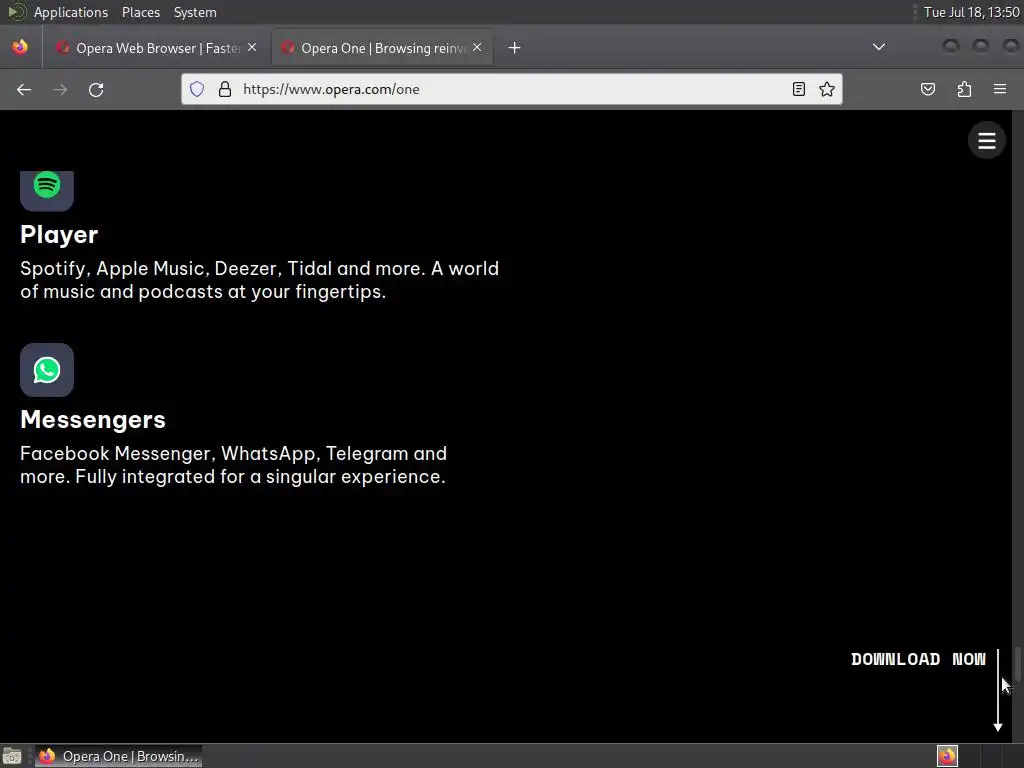Click the WhatsApp Messengers icon
The width and height of the screenshot is (1024, 768).
point(47,370)
